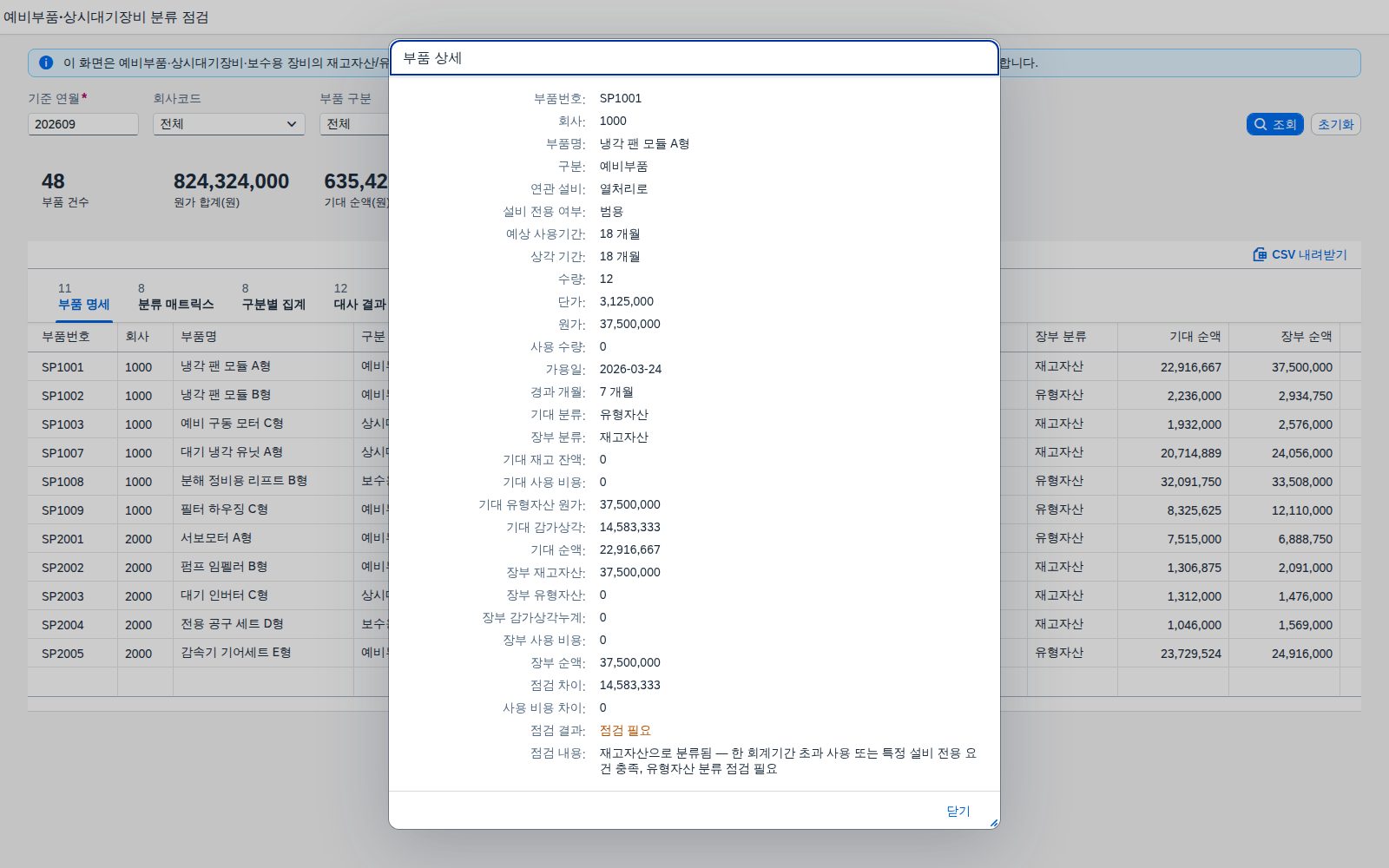Expand the 부품 구분 combo box
Image resolution: width=1389 pixels, height=868 pixels.
pyautogui.click(x=354, y=124)
